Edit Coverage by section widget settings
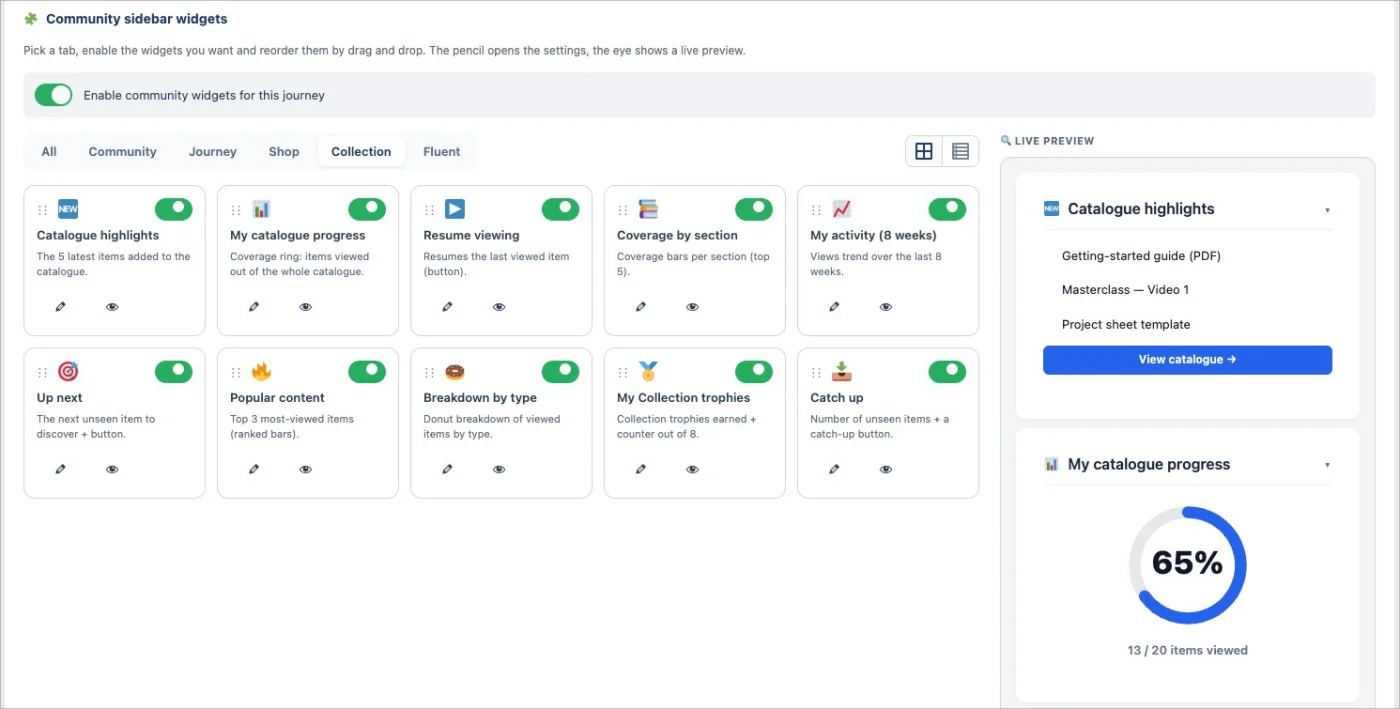Image resolution: width=1400 pixels, height=709 pixels. [x=641, y=307]
